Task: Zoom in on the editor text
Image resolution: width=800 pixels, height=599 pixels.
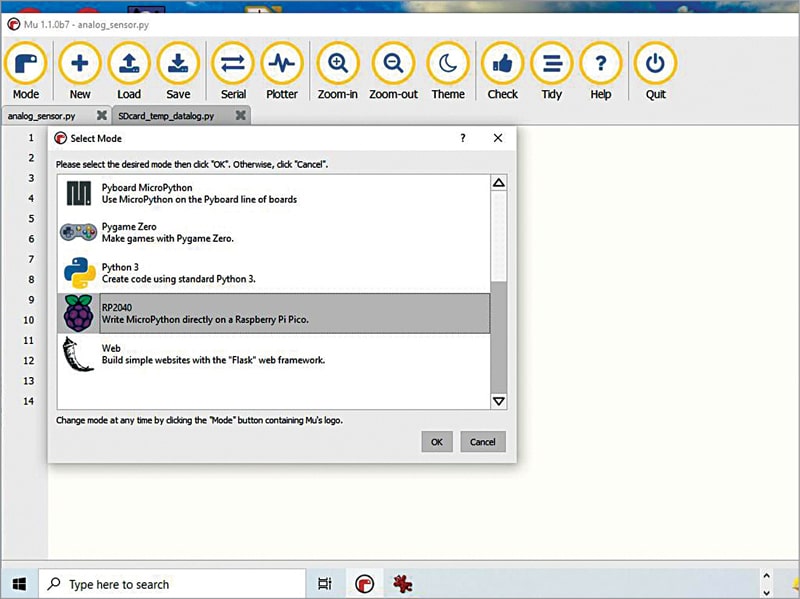Action: click(338, 65)
